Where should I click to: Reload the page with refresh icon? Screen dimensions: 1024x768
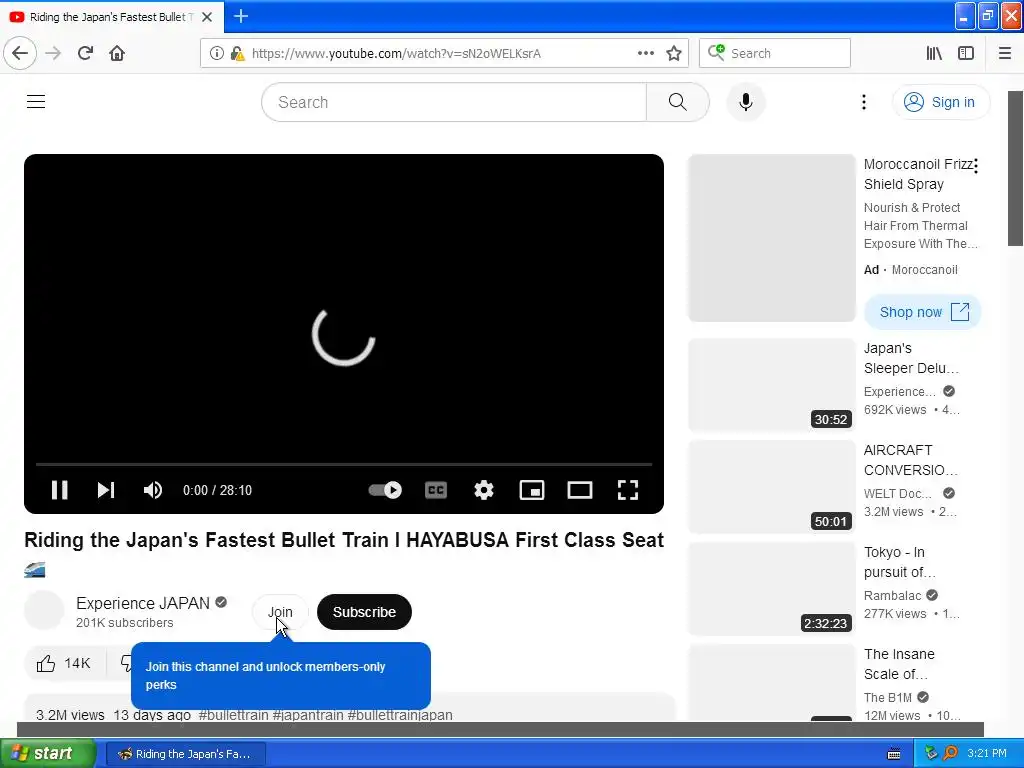86,53
